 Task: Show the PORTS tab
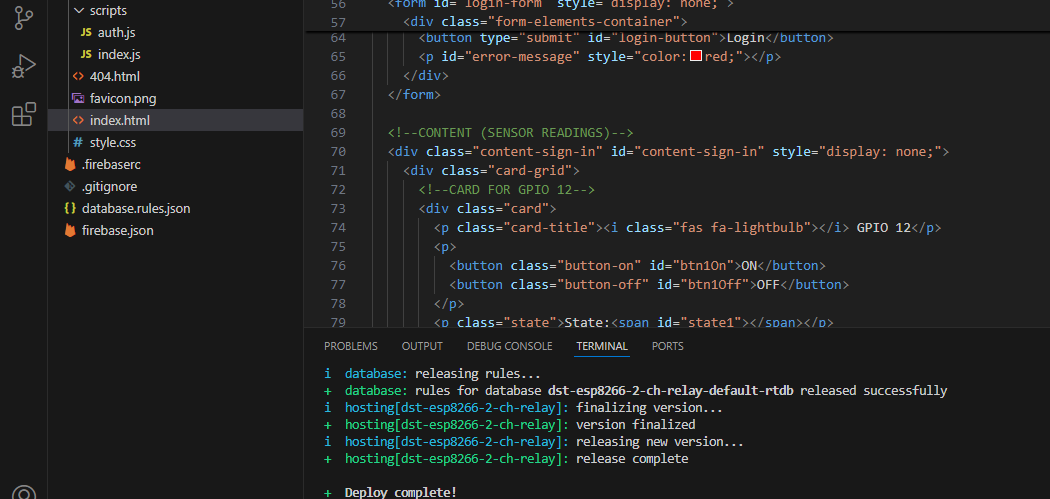668,346
